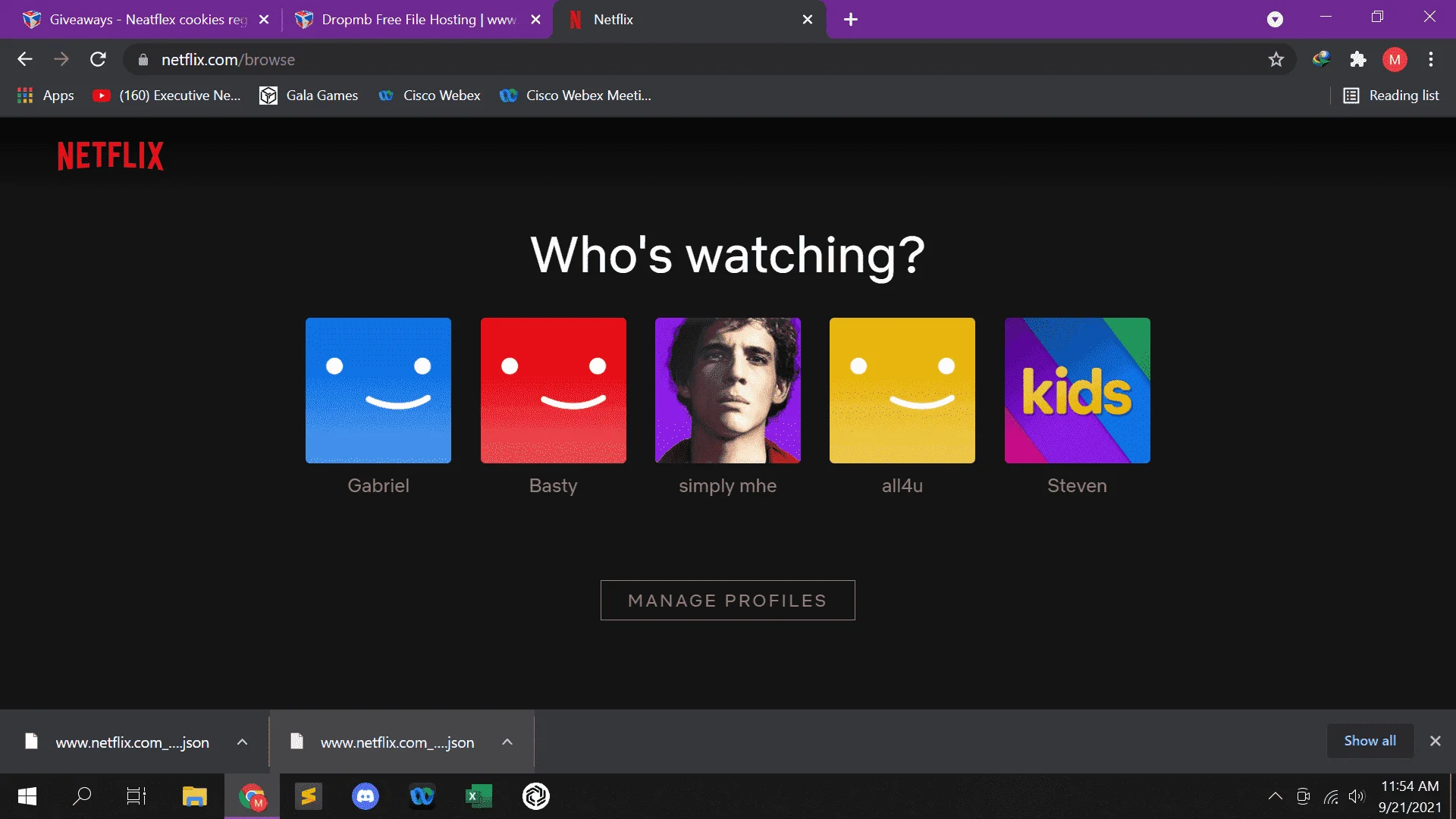
Task: Bookmark this page with the star icon
Action: [x=1276, y=59]
